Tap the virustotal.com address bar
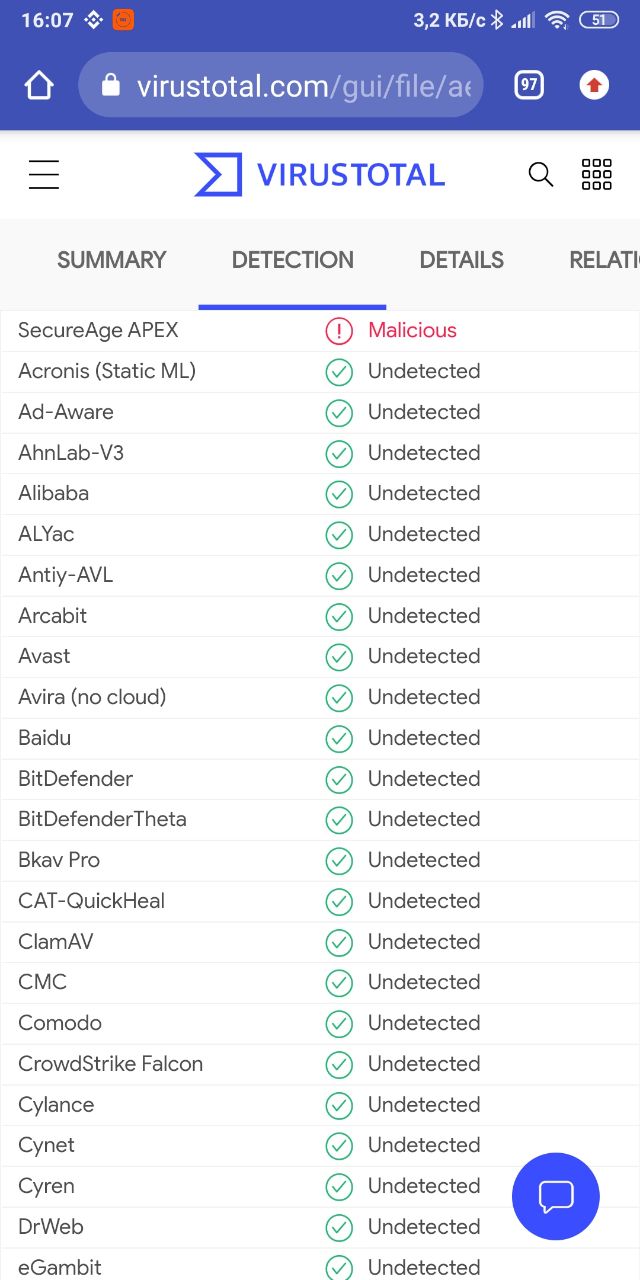640x1280 pixels. 280,86
